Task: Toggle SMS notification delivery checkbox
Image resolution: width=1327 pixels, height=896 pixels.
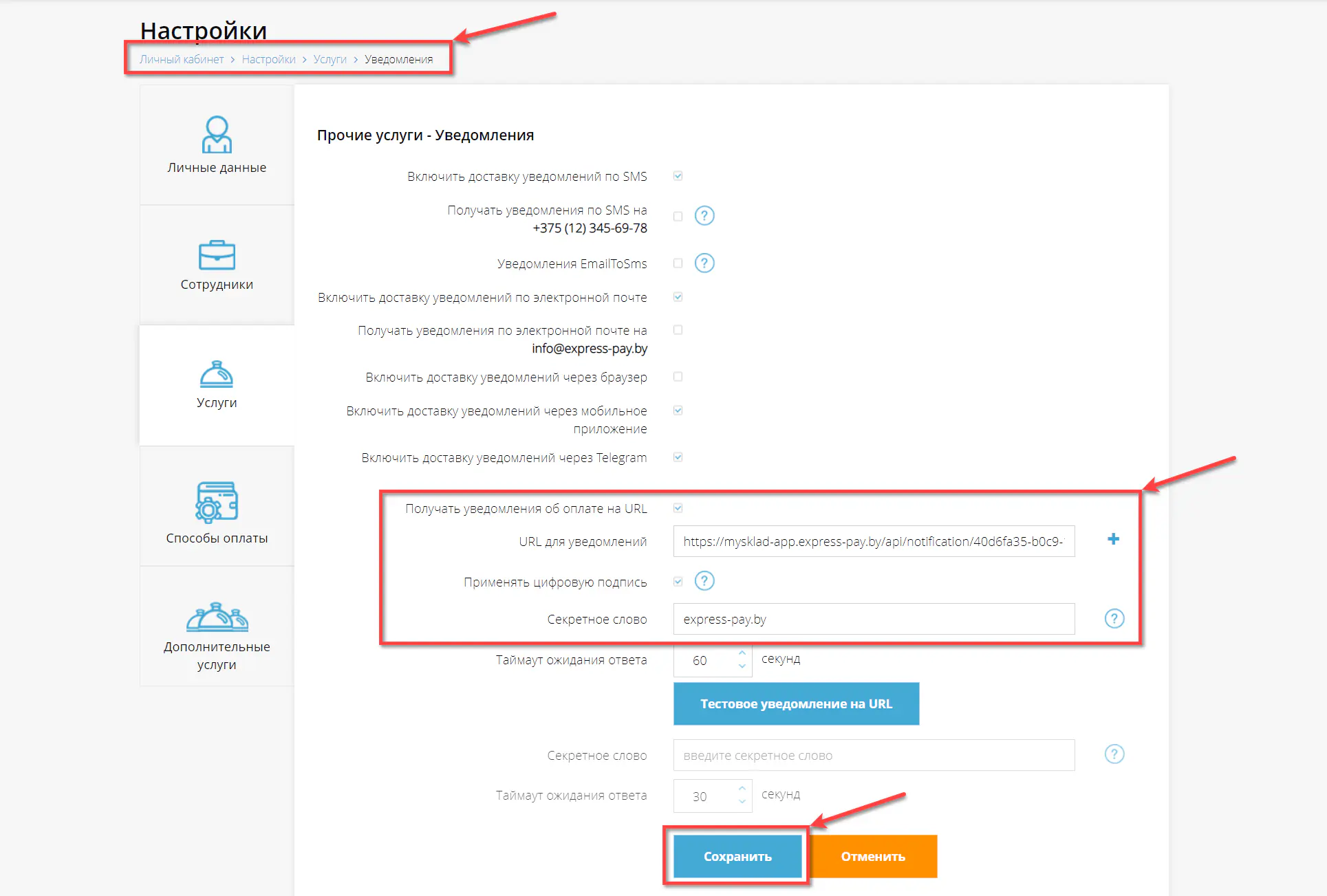Action: [x=678, y=176]
